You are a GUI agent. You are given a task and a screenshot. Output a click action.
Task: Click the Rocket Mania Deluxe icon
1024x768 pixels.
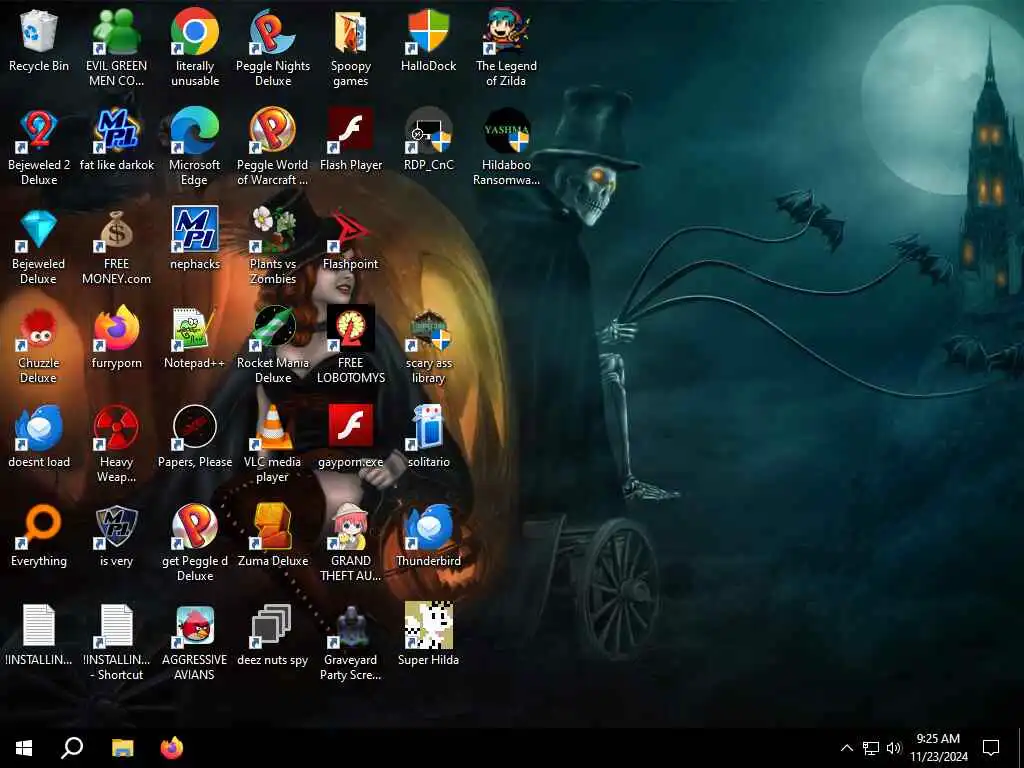click(x=273, y=346)
